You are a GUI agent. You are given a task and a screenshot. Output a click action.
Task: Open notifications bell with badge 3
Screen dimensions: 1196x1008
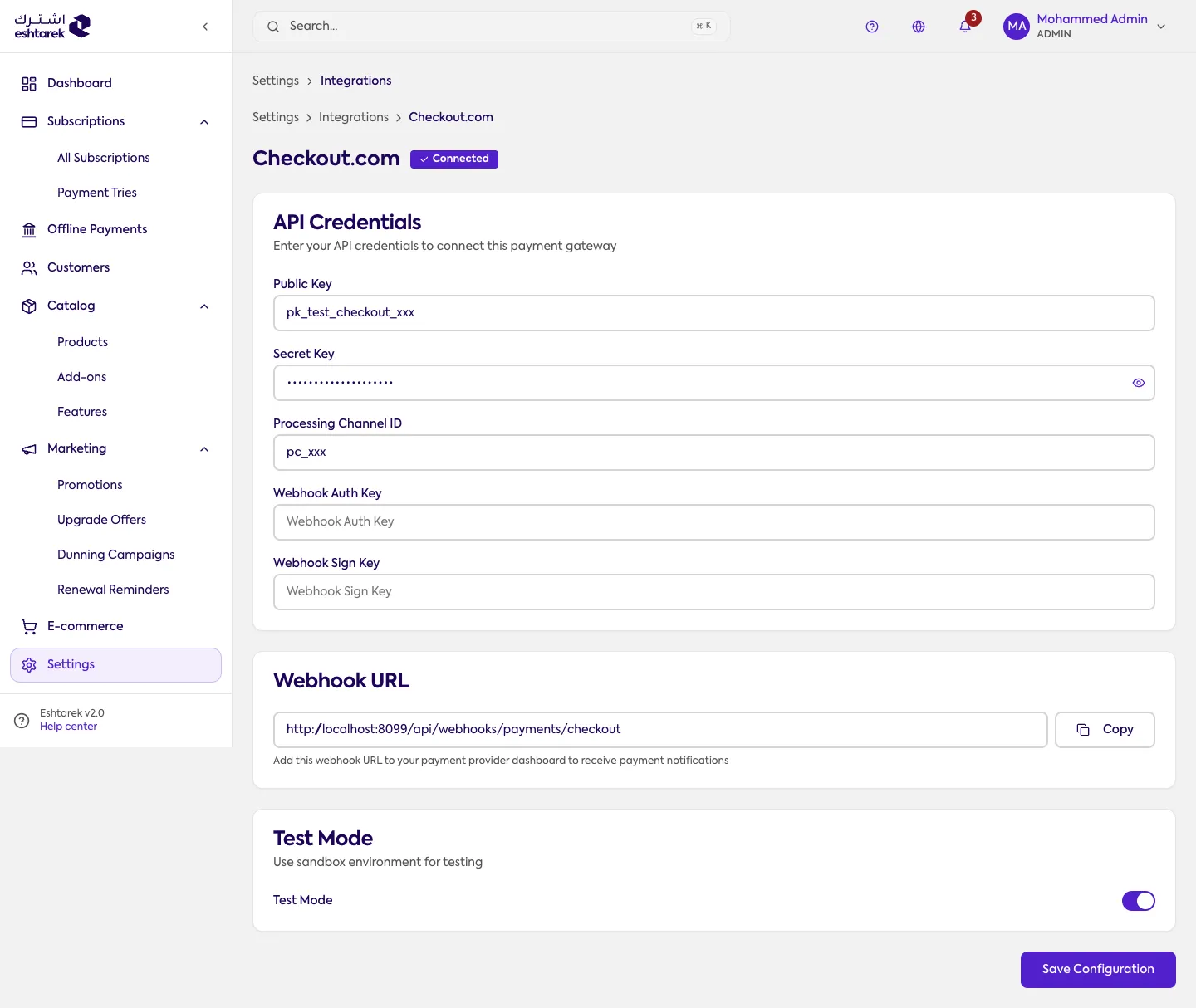tap(965, 27)
